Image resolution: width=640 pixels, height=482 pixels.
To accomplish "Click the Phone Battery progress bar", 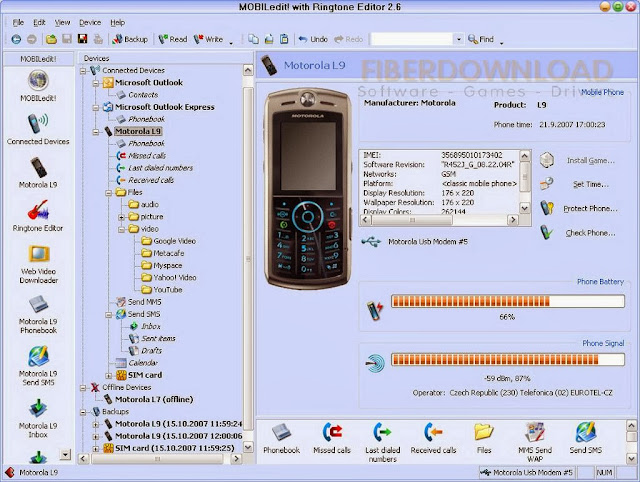I will coord(507,301).
